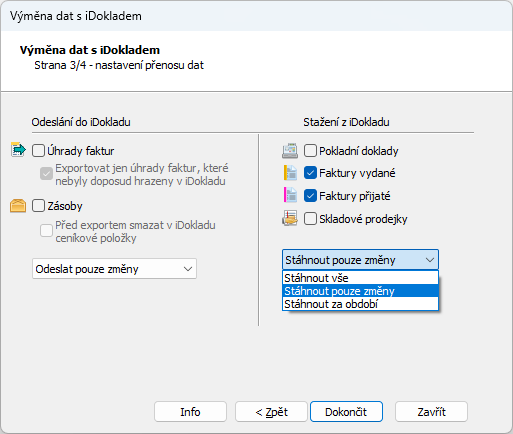Pick the highlighted Stáhnout pouze změny entry
The height and width of the screenshot is (434, 513).
pos(360,291)
